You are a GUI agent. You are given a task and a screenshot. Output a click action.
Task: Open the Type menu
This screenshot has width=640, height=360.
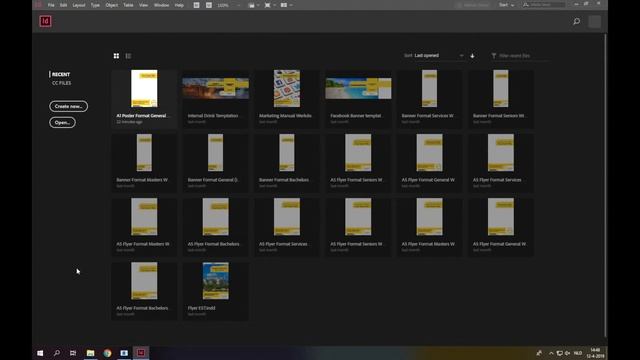pyautogui.click(x=95, y=5)
